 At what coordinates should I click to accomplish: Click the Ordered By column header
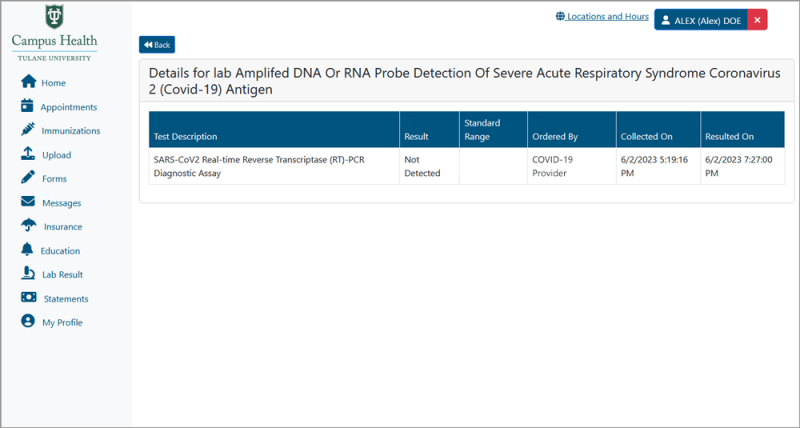pyautogui.click(x=572, y=130)
